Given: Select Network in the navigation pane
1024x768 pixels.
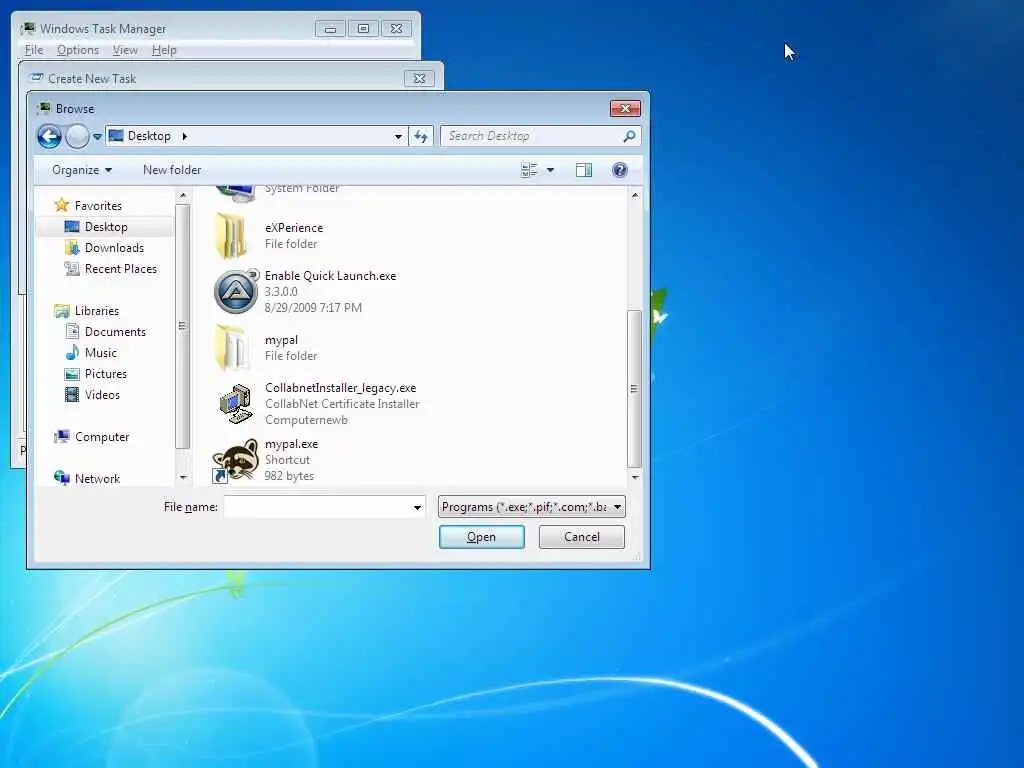Looking at the screenshot, I should 97,479.
